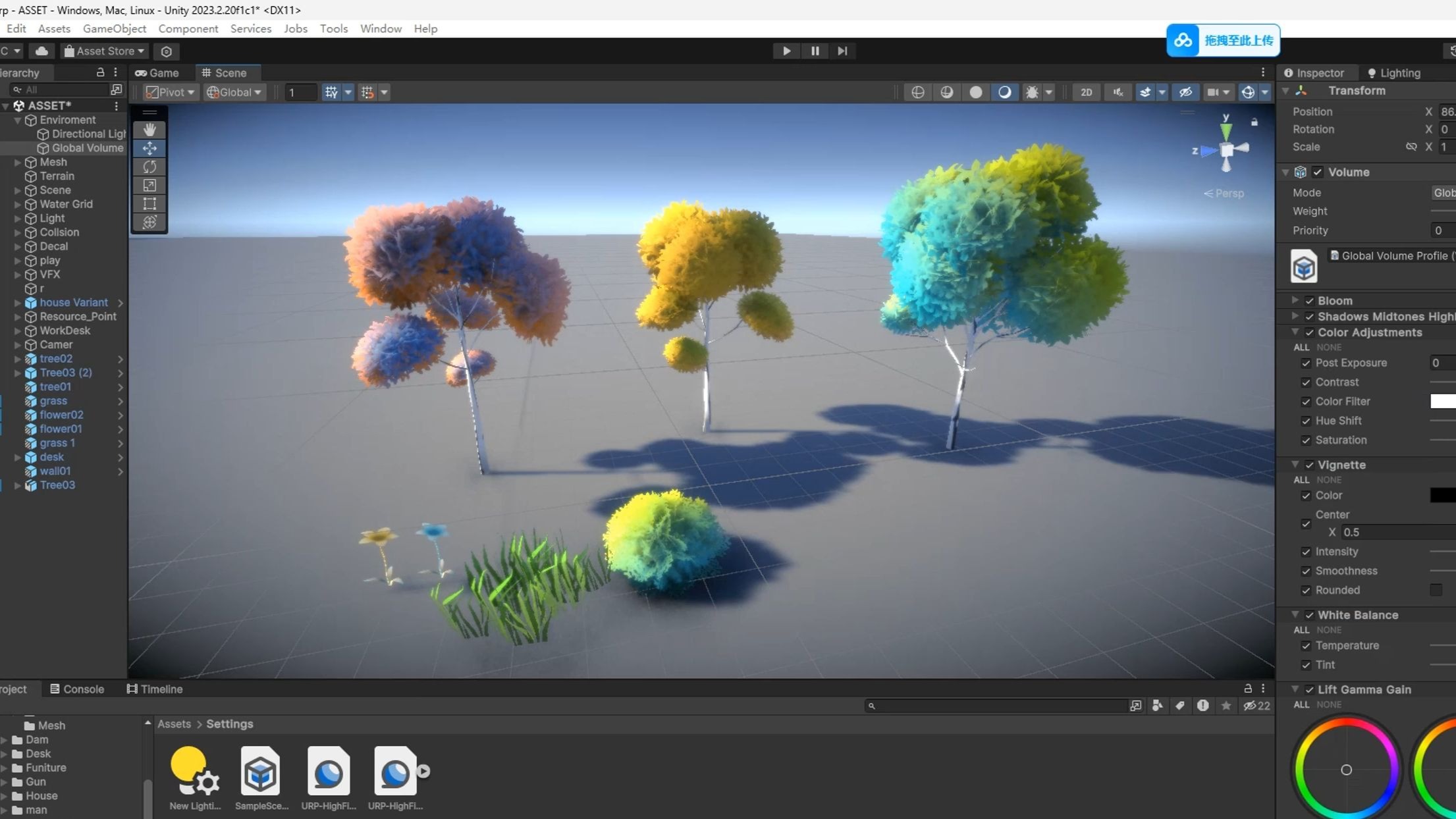Image resolution: width=1456 pixels, height=819 pixels.
Task: Click the search by label tag icon
Action: click(x=1180, y=706)
